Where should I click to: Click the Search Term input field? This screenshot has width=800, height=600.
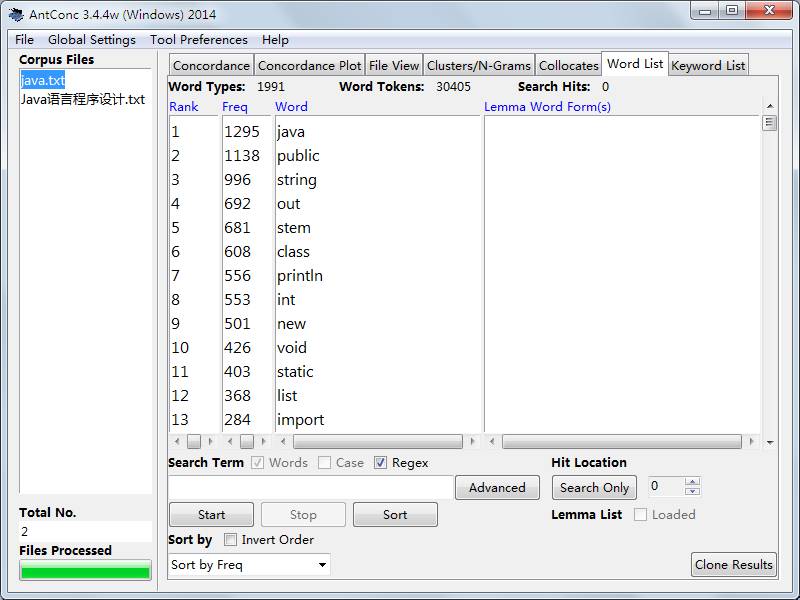310,488
